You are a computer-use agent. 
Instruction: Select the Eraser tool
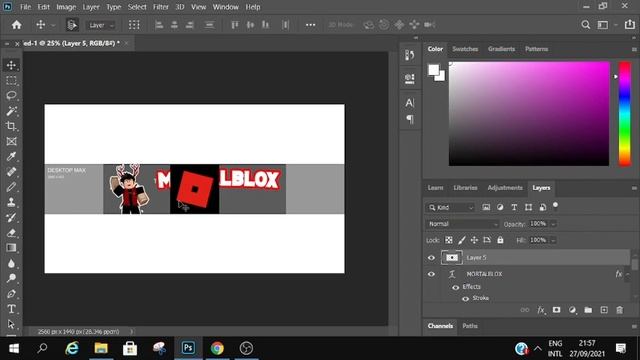[11, 233]
